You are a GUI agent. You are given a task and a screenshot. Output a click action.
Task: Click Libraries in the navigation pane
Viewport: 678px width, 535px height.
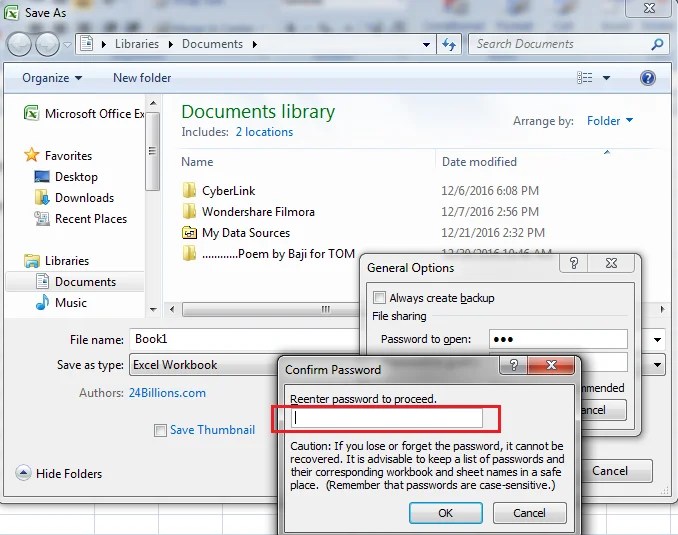pyautogui.click(x=57, y=261)
